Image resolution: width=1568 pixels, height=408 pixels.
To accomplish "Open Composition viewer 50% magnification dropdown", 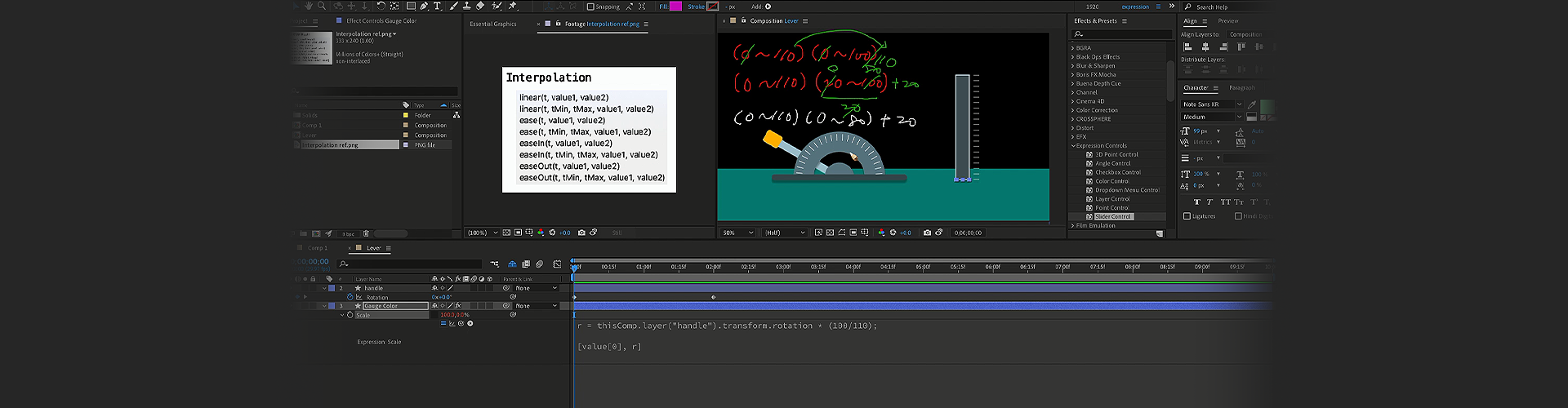I will click(737, 233).
